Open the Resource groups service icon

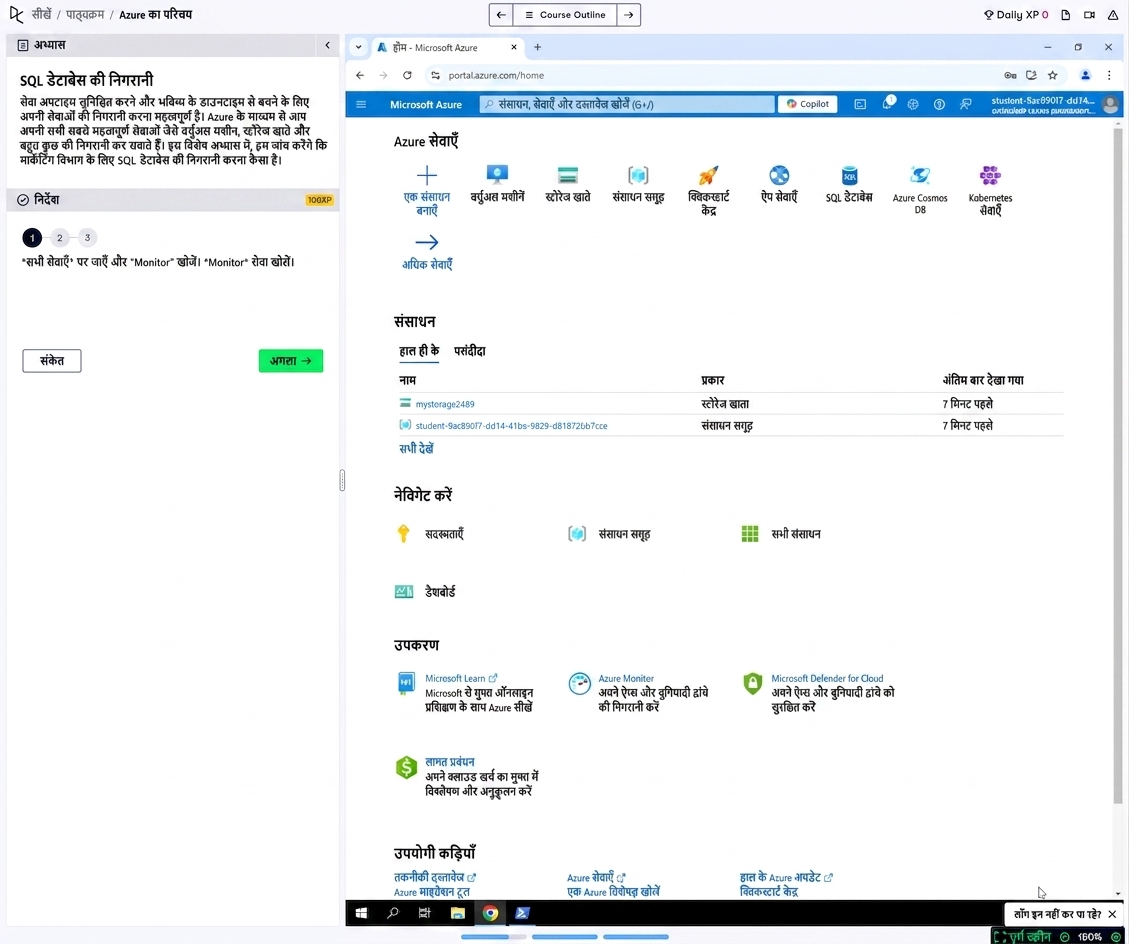(638, 175)
